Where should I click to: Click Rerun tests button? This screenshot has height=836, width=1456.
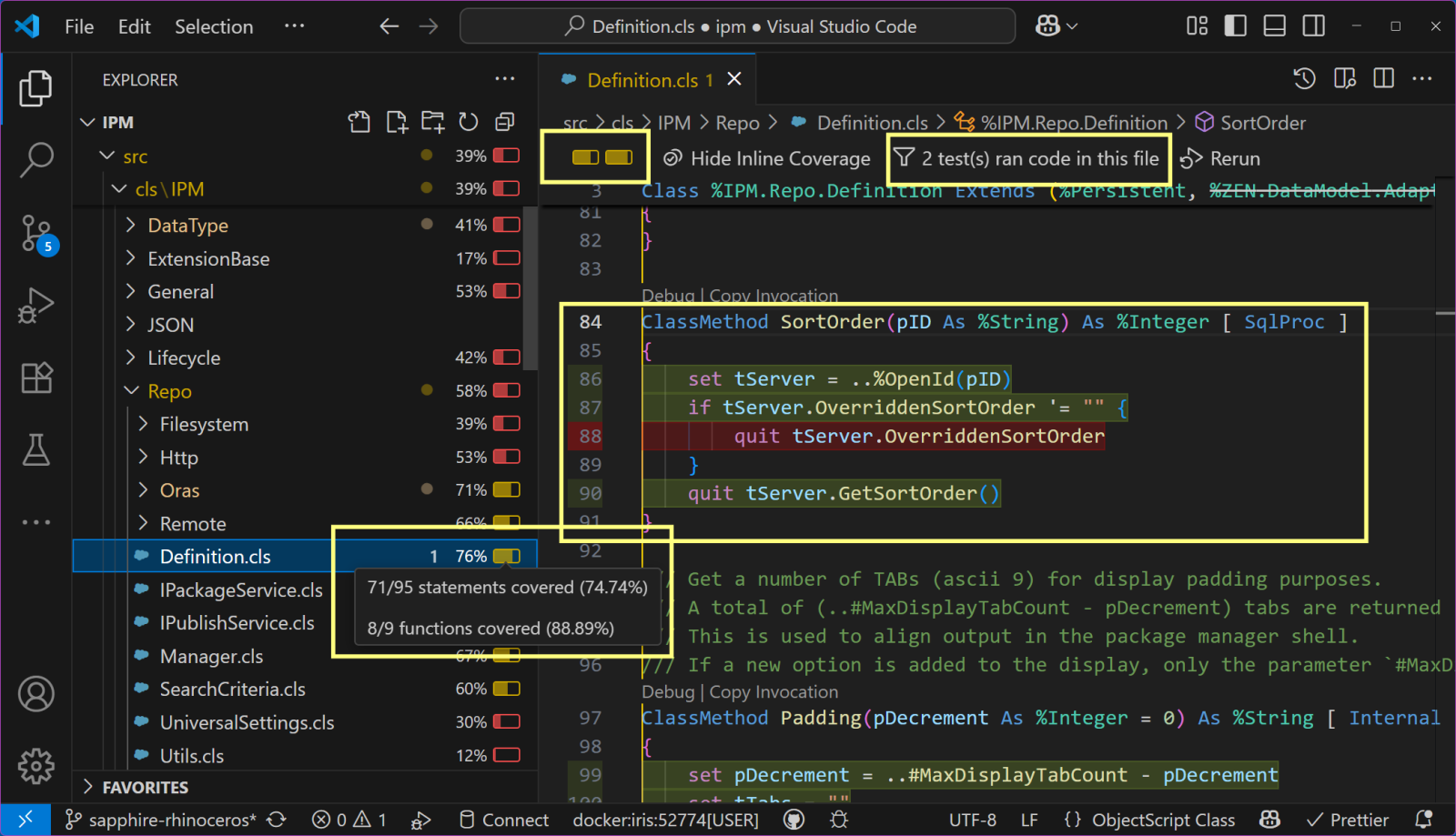tap(1221, 158)
